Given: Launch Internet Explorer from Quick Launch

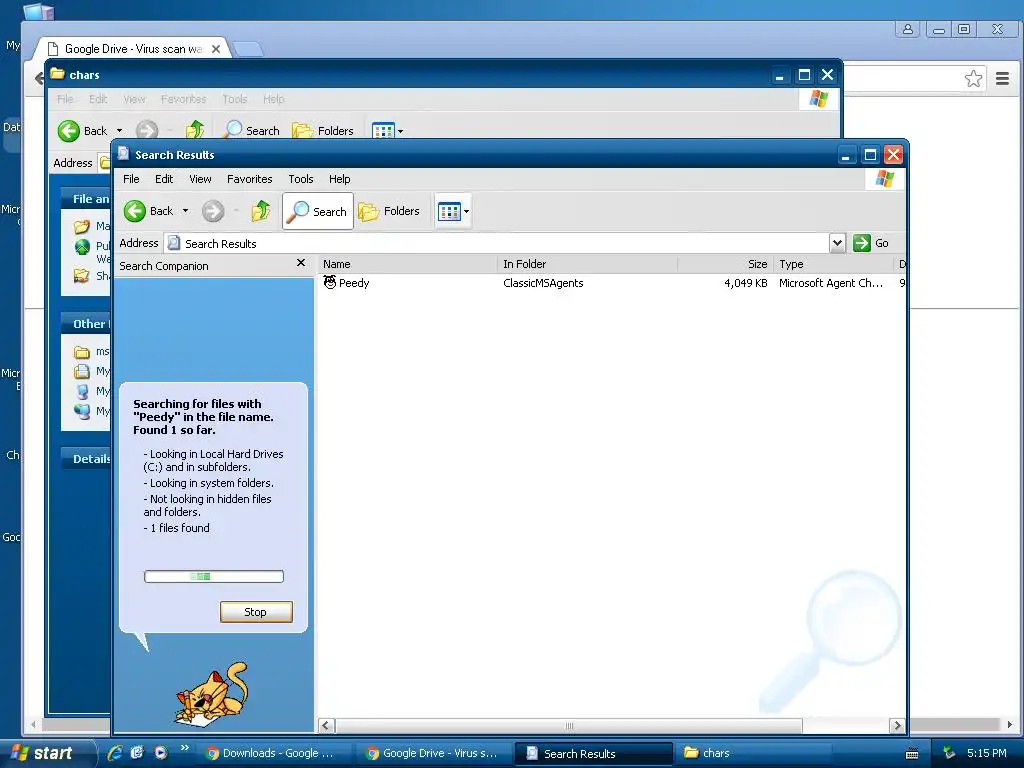Looking at the screenshot, I should point(115,753).
